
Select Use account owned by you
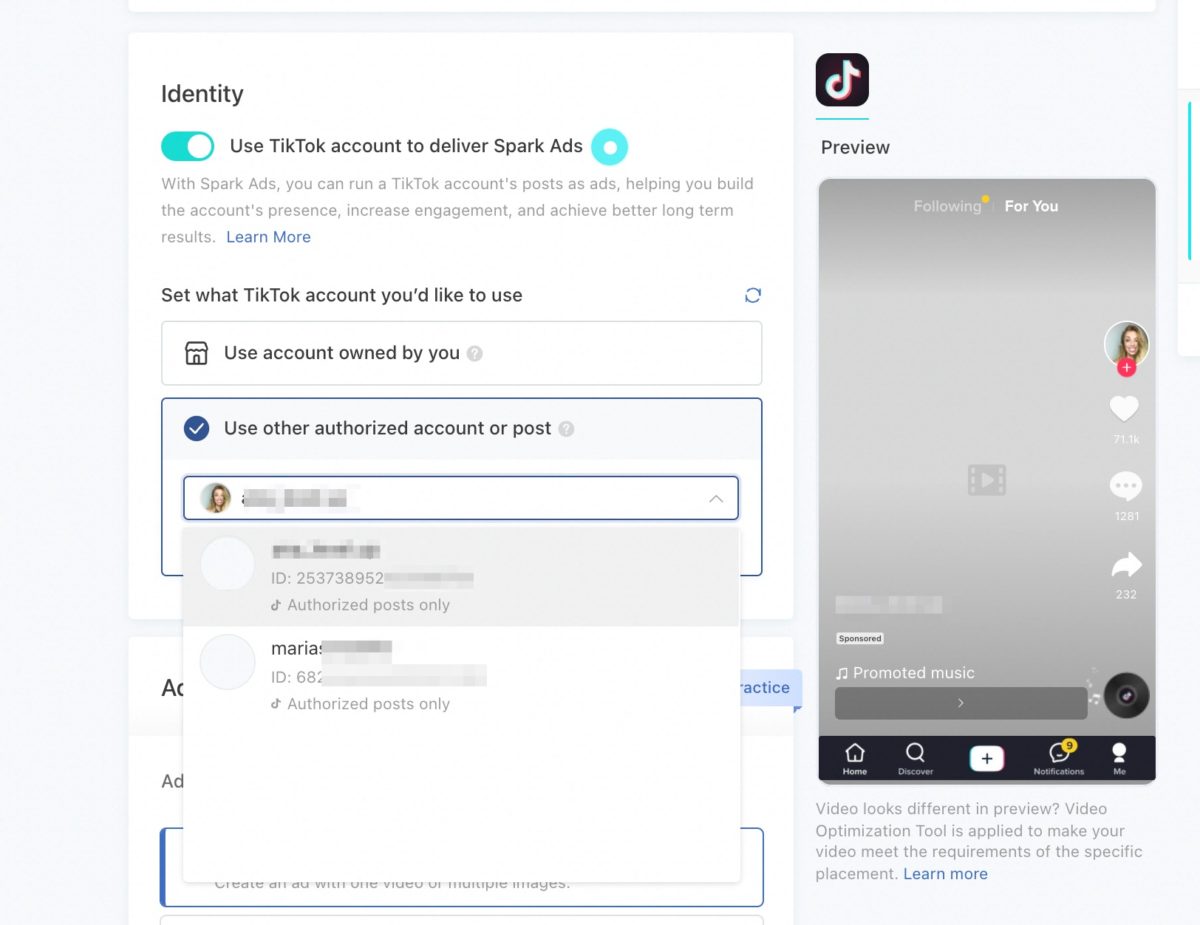pyautogui.click(x=461, y=353)
